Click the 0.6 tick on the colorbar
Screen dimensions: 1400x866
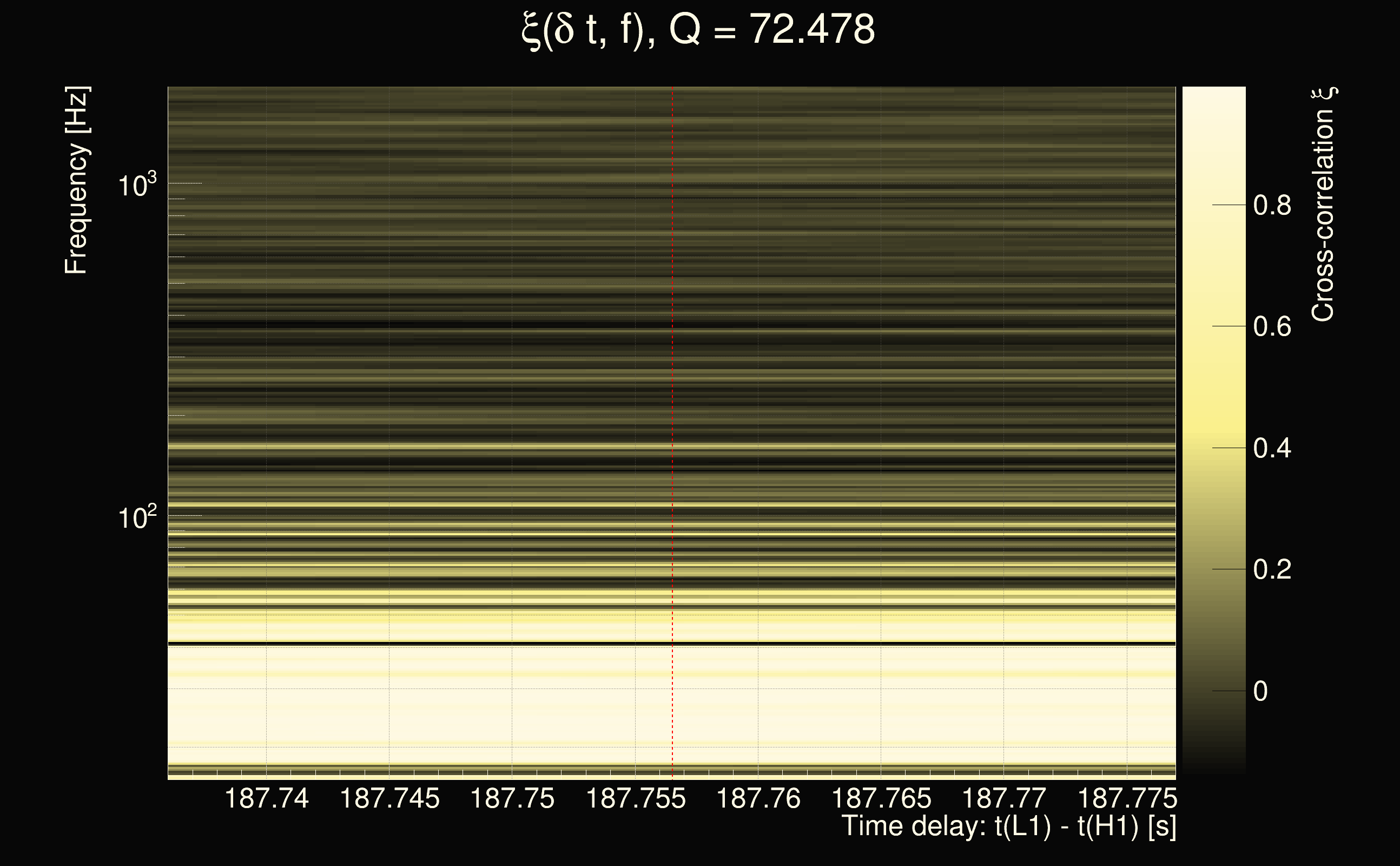tap(1272, 326)
